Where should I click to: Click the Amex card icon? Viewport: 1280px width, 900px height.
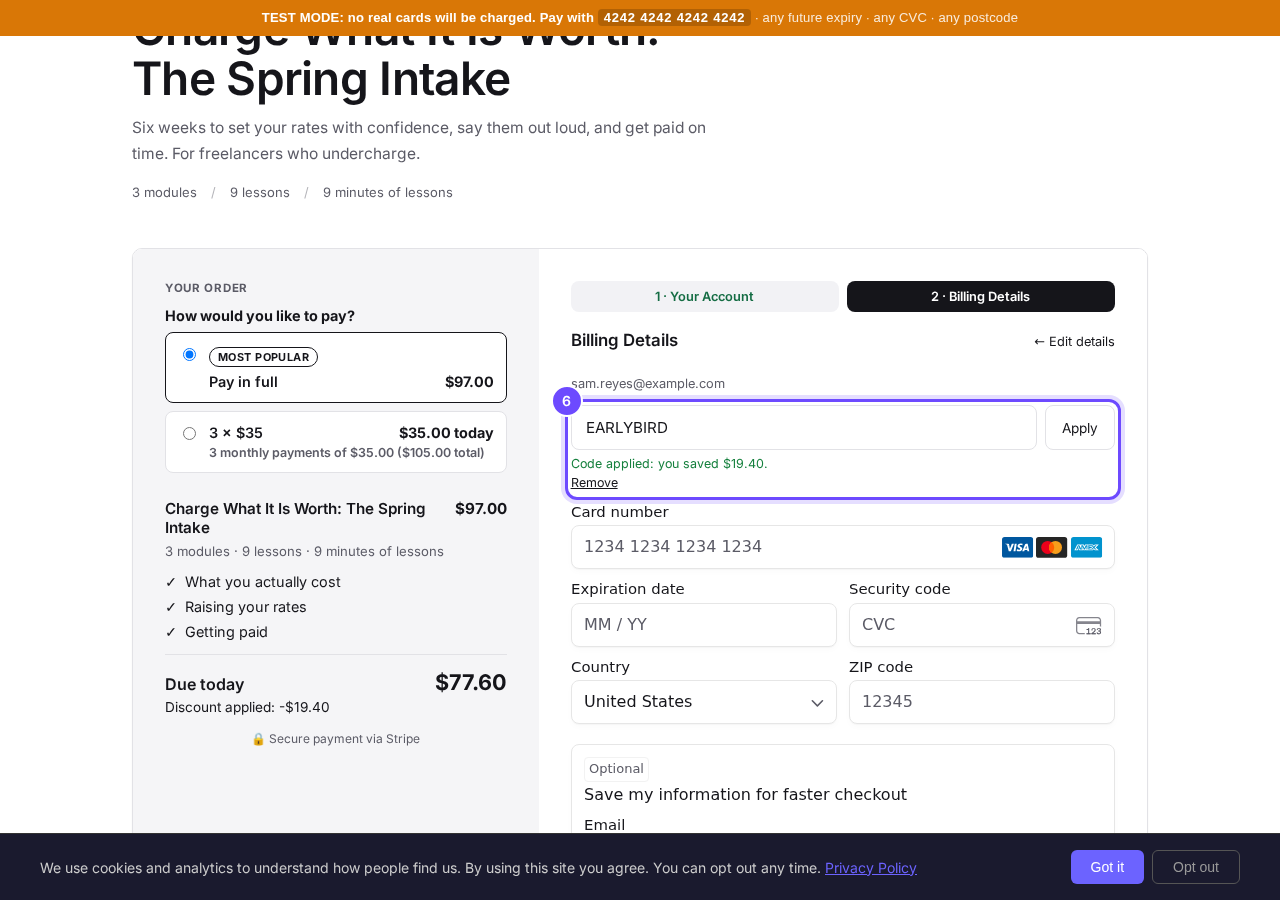pyautogui.click(x=1086, y=547)
